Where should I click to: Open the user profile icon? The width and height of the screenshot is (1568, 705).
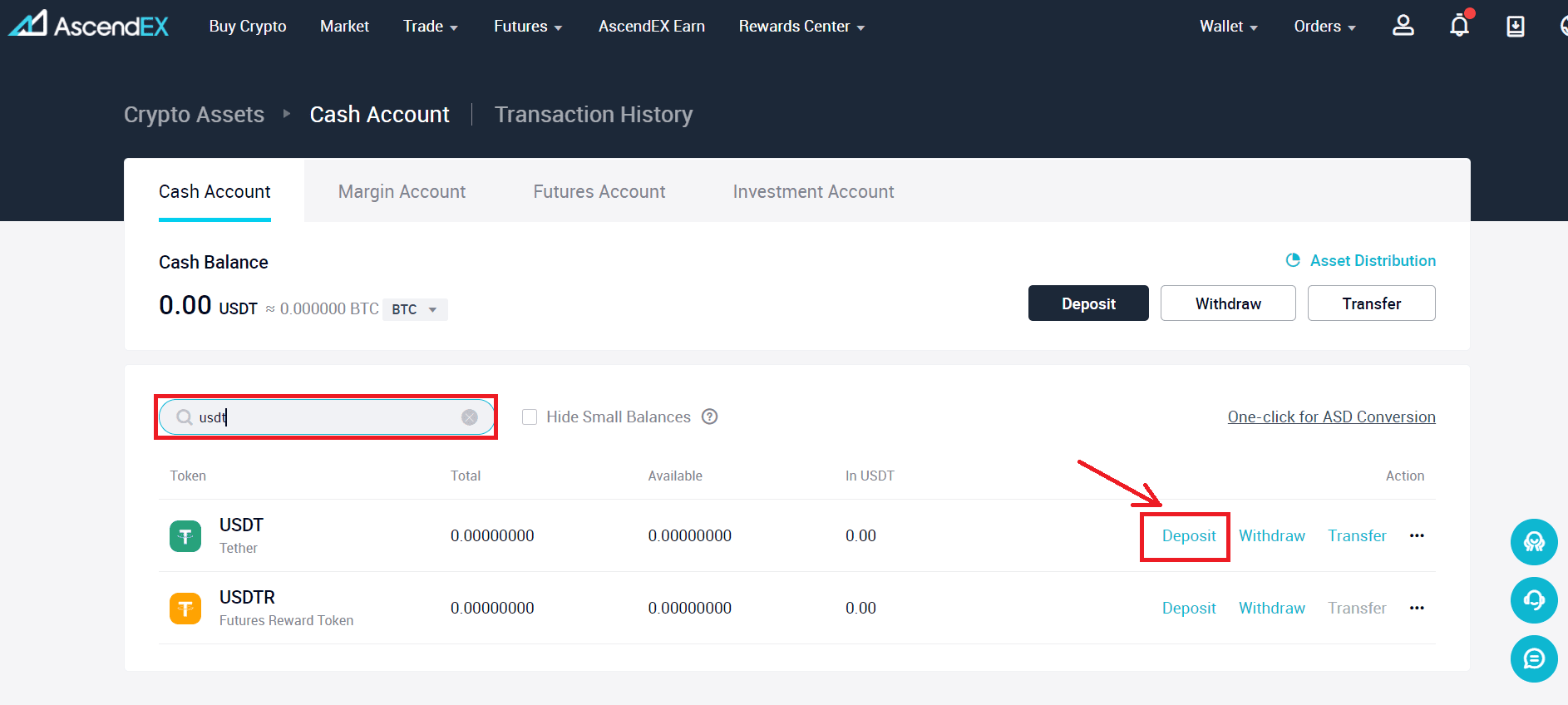tap(1403, 26)
